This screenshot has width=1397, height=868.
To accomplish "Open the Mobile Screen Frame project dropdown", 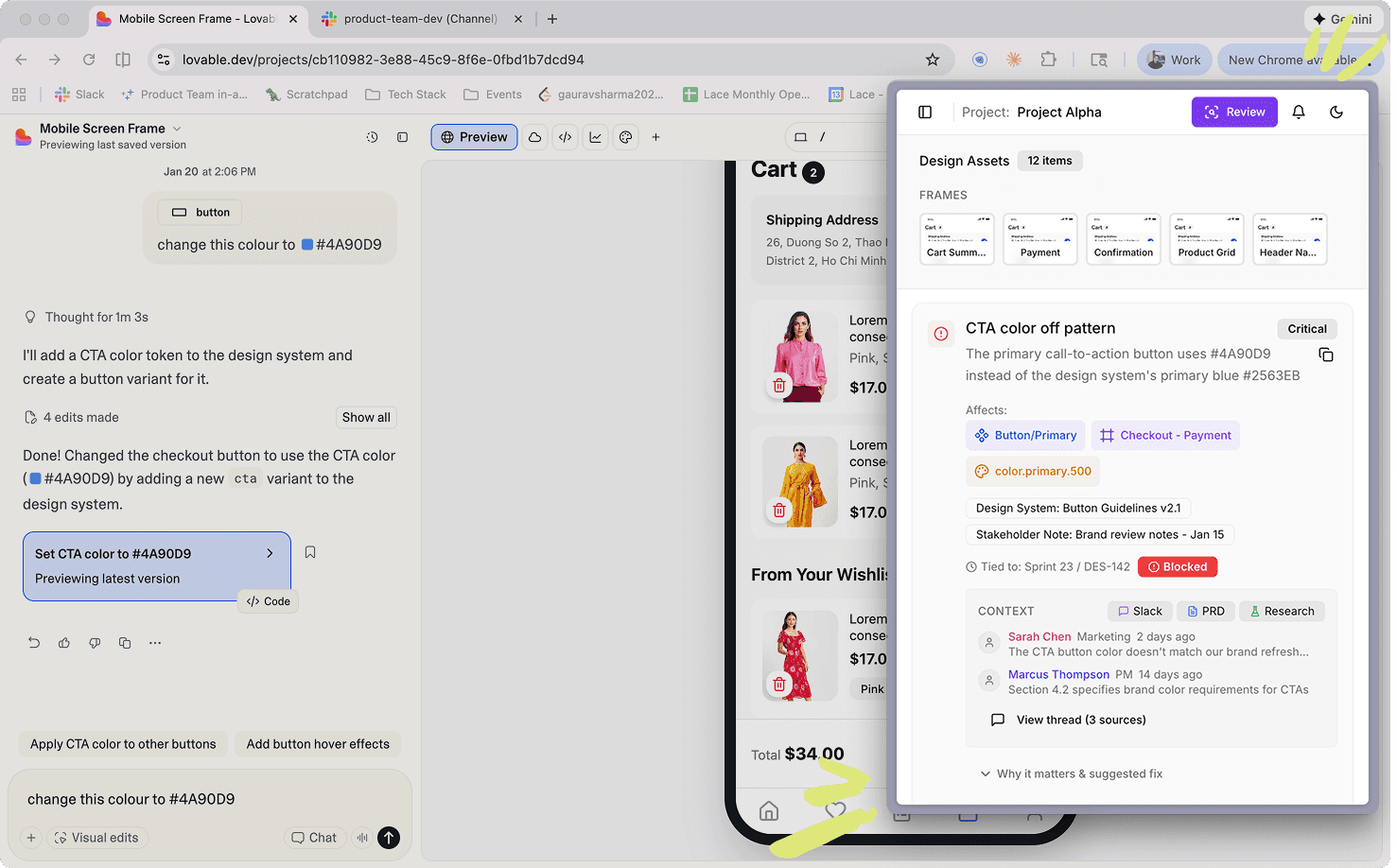I will point(177,129).
